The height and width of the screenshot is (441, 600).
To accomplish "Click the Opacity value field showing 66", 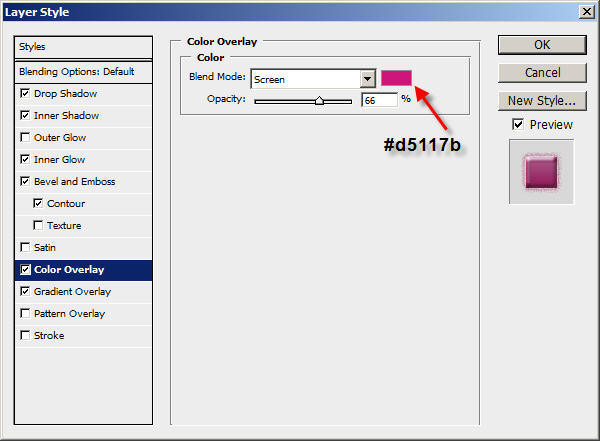I will [x=379, y=100].
